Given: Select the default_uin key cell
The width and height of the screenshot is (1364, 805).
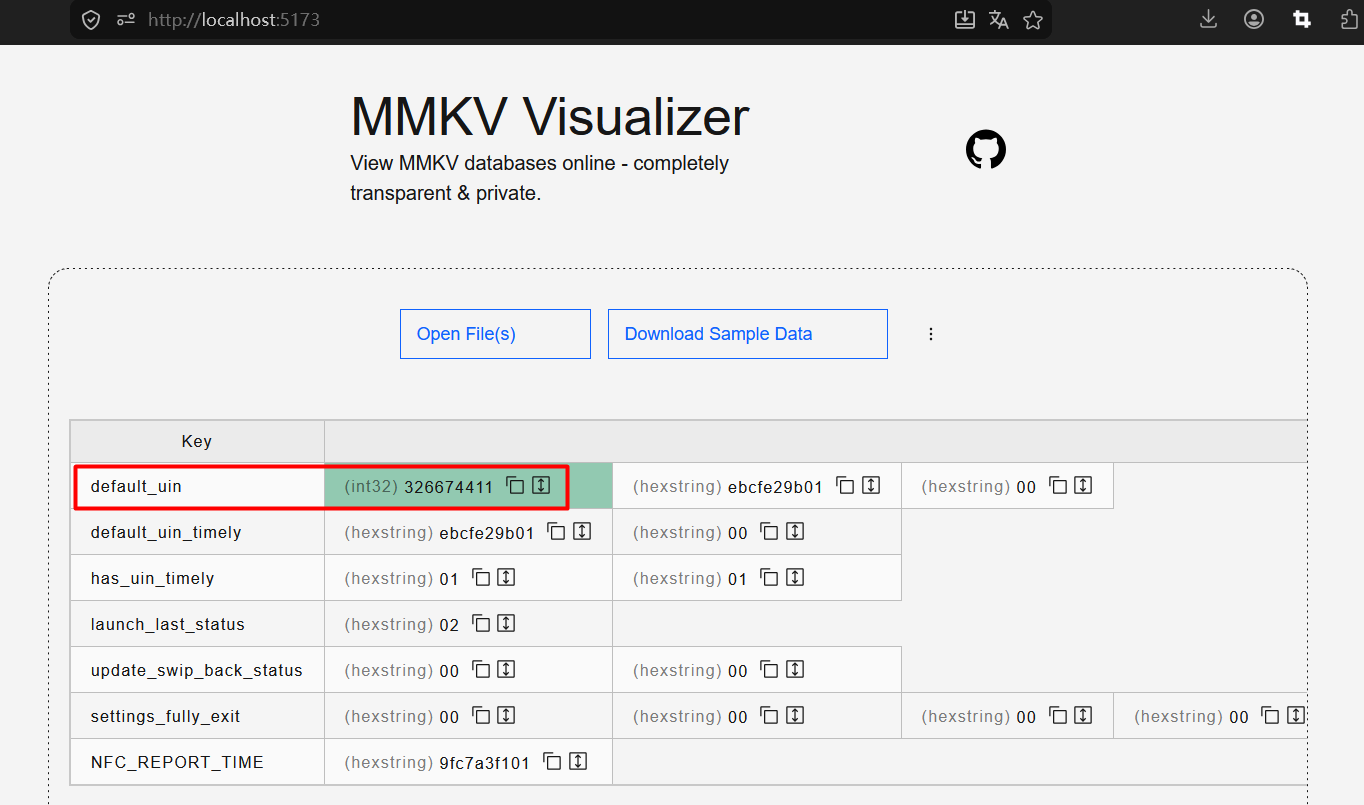Looking at the screenshot, I should click(197, 486).
